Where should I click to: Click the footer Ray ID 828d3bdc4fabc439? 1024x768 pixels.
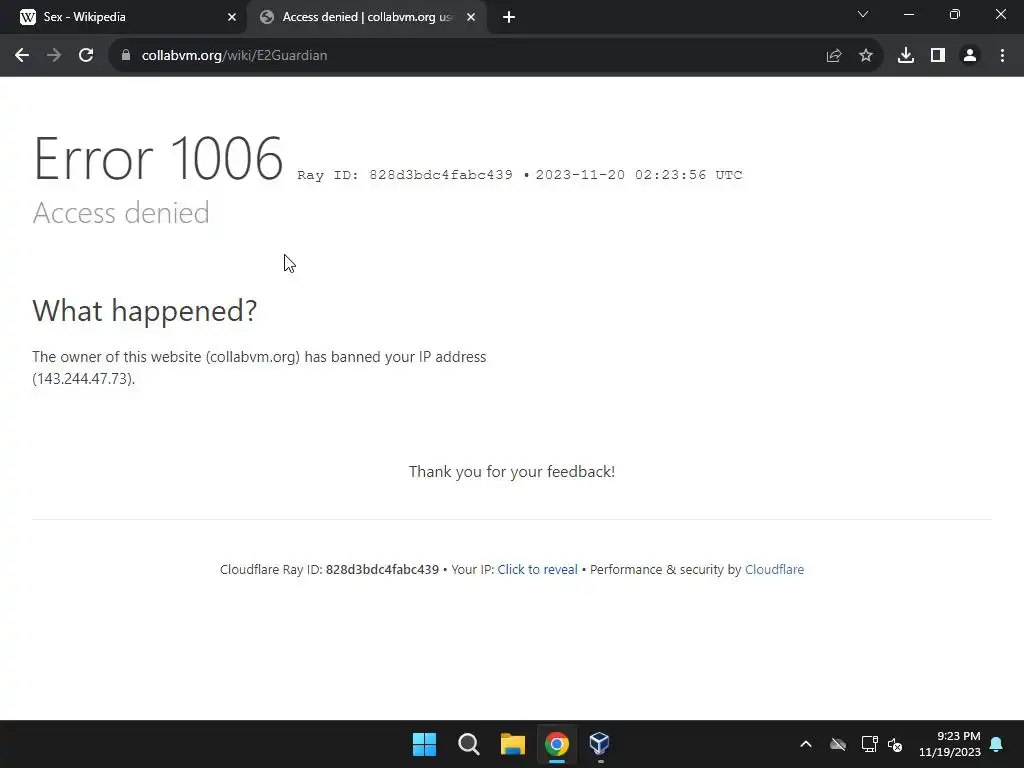[382, 569]
